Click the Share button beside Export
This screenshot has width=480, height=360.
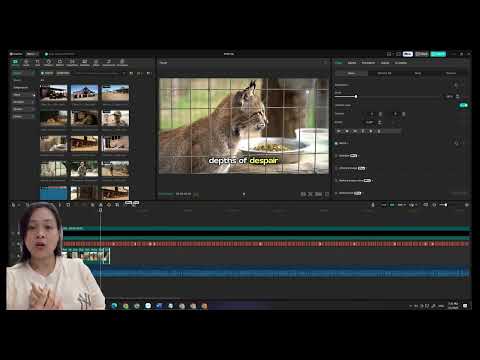point(422,54)
